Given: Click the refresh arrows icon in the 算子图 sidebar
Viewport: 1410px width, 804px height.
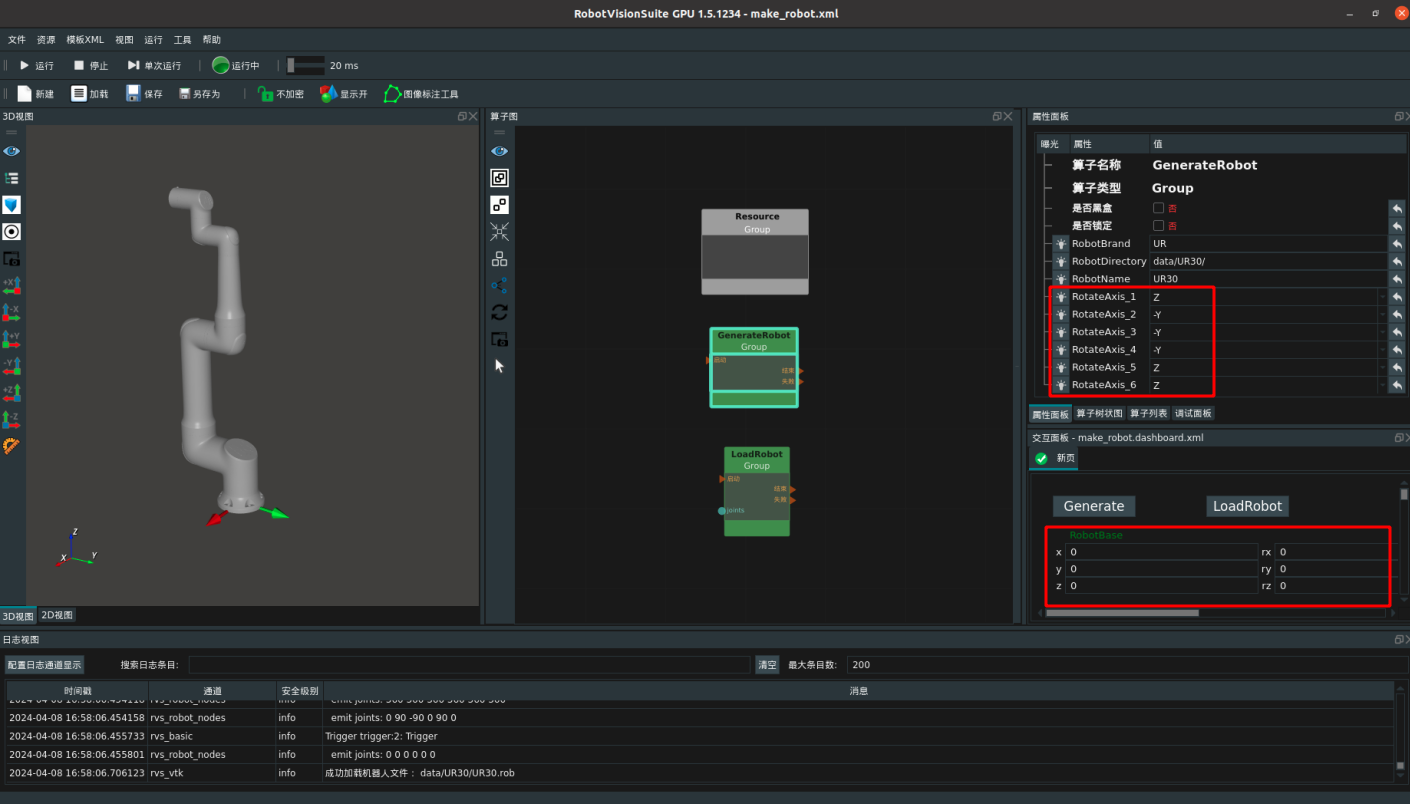Looking at the screenshot, I should (x=499, y=313).
